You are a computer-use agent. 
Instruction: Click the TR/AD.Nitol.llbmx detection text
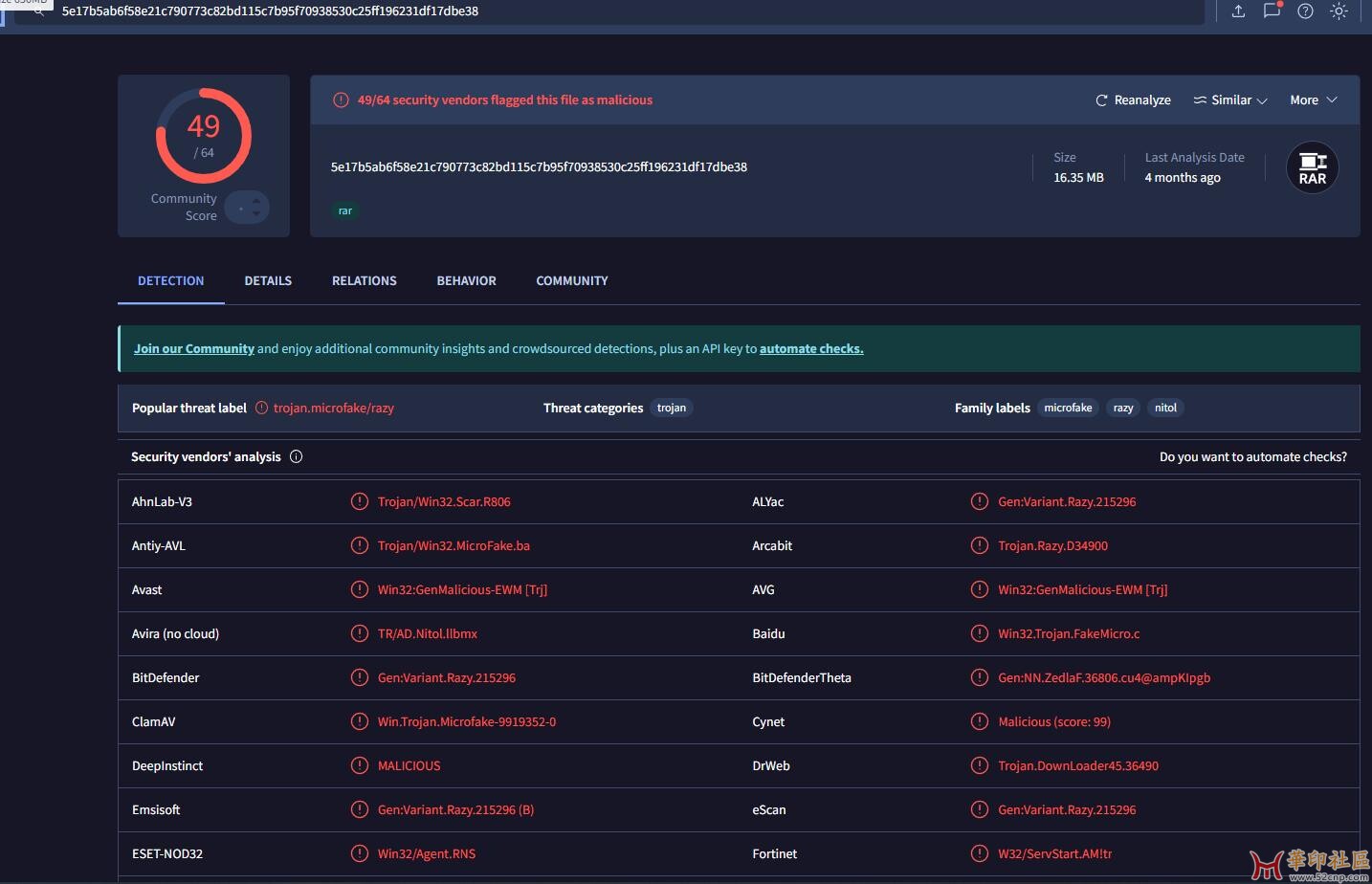tap(428, 633)
